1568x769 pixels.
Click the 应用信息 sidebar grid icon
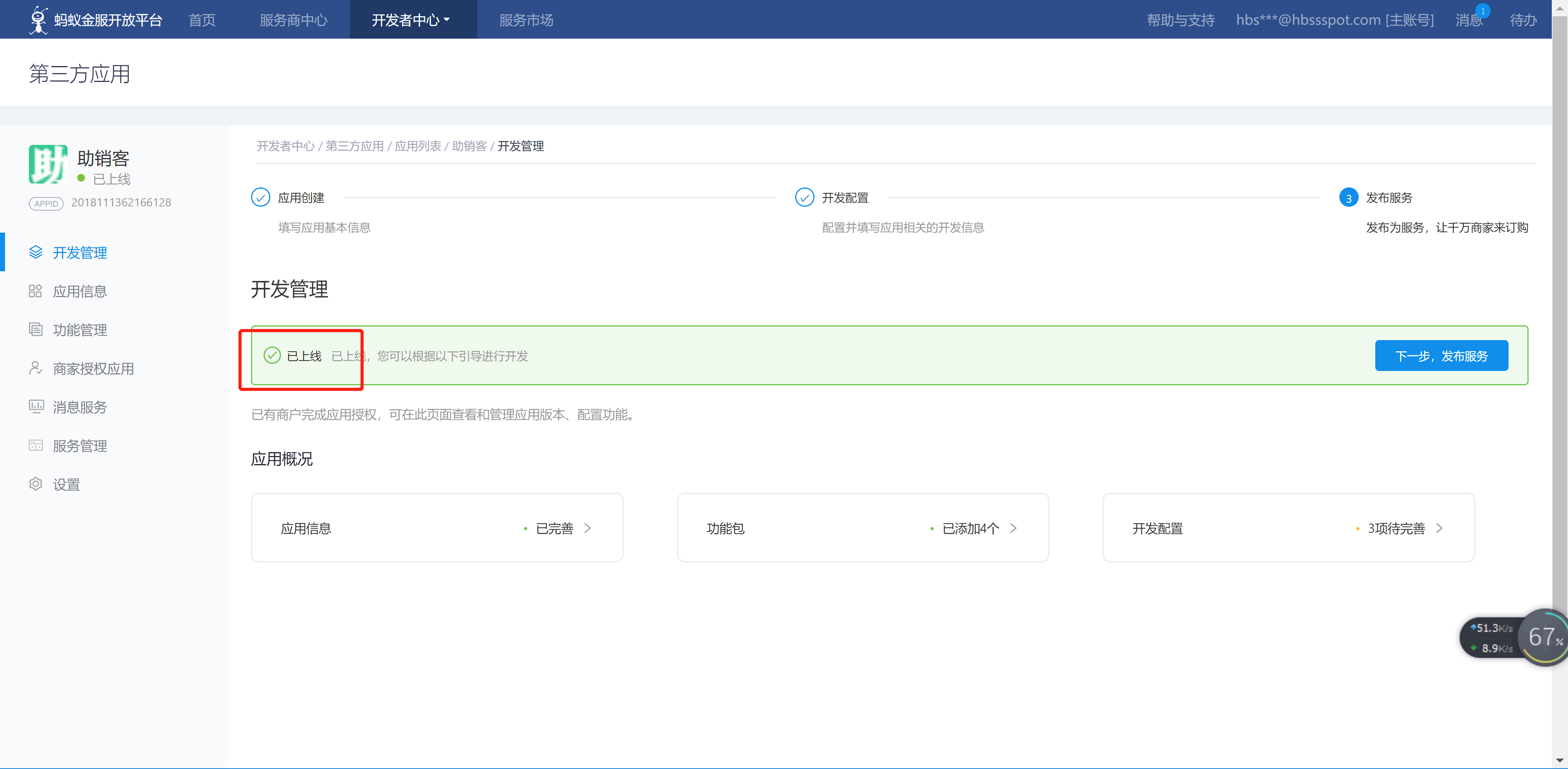pyautogui.click(x=35, y=291)
